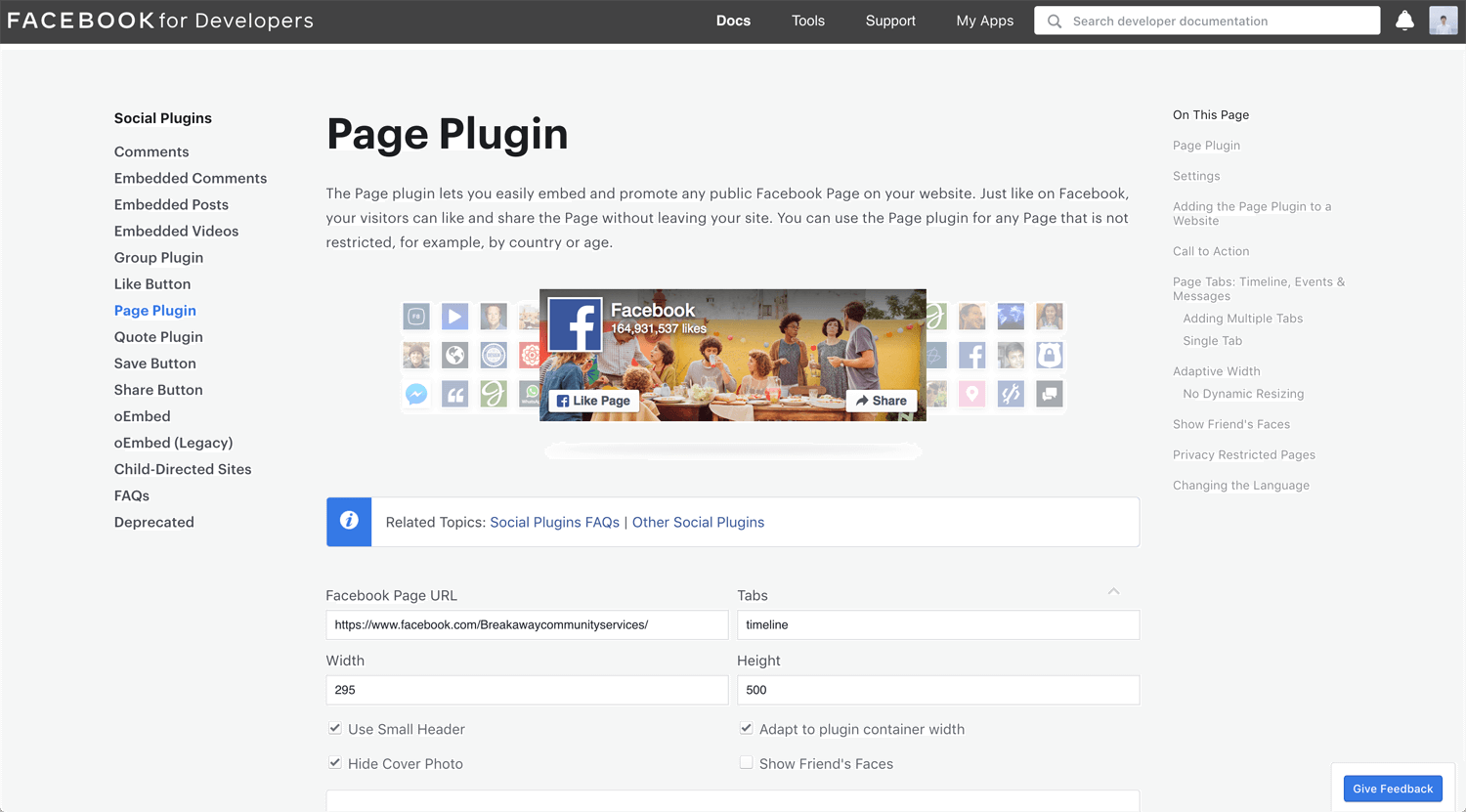The height and width of the screenshot is (812, 1466).
Task: Enable Show Friend's Faces checkbox
Action: (x=747, y=763)
